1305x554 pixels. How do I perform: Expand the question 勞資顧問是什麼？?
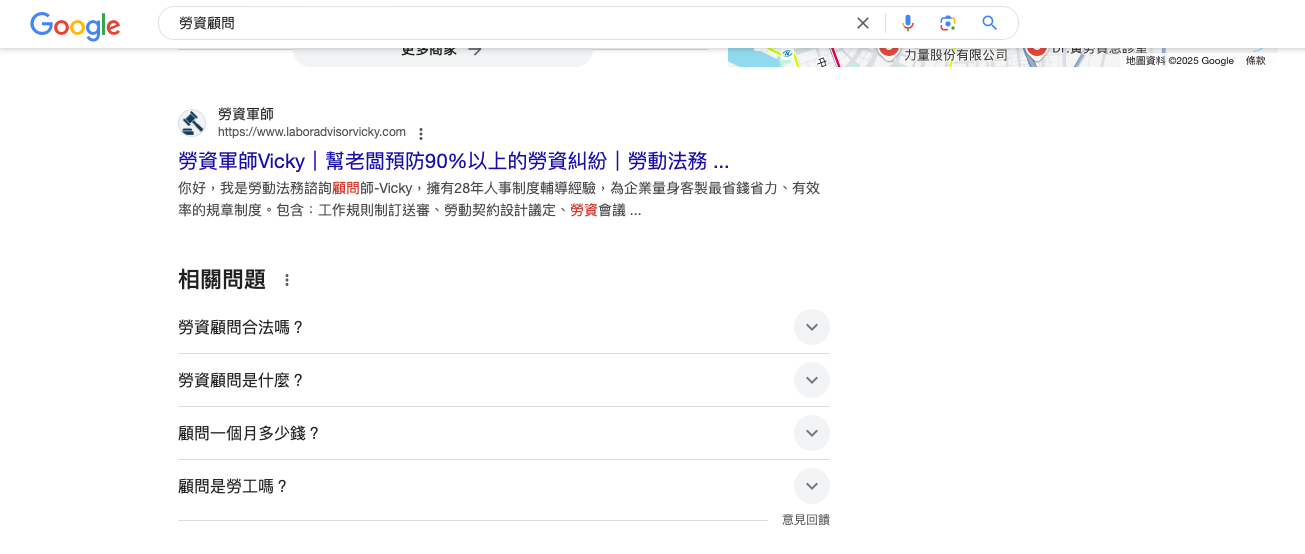[812, 380]
